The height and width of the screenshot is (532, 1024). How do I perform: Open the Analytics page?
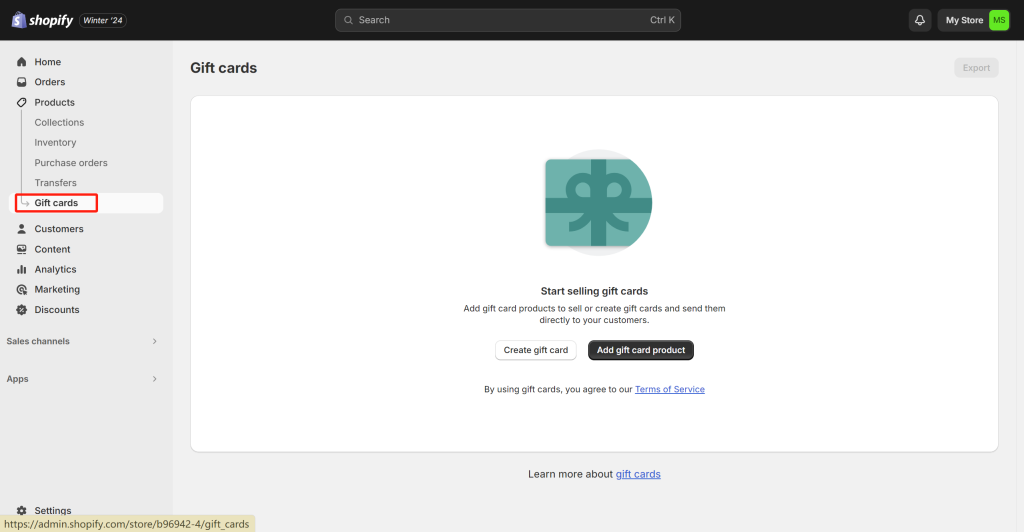pyautogui.click(x=56, y=270)
